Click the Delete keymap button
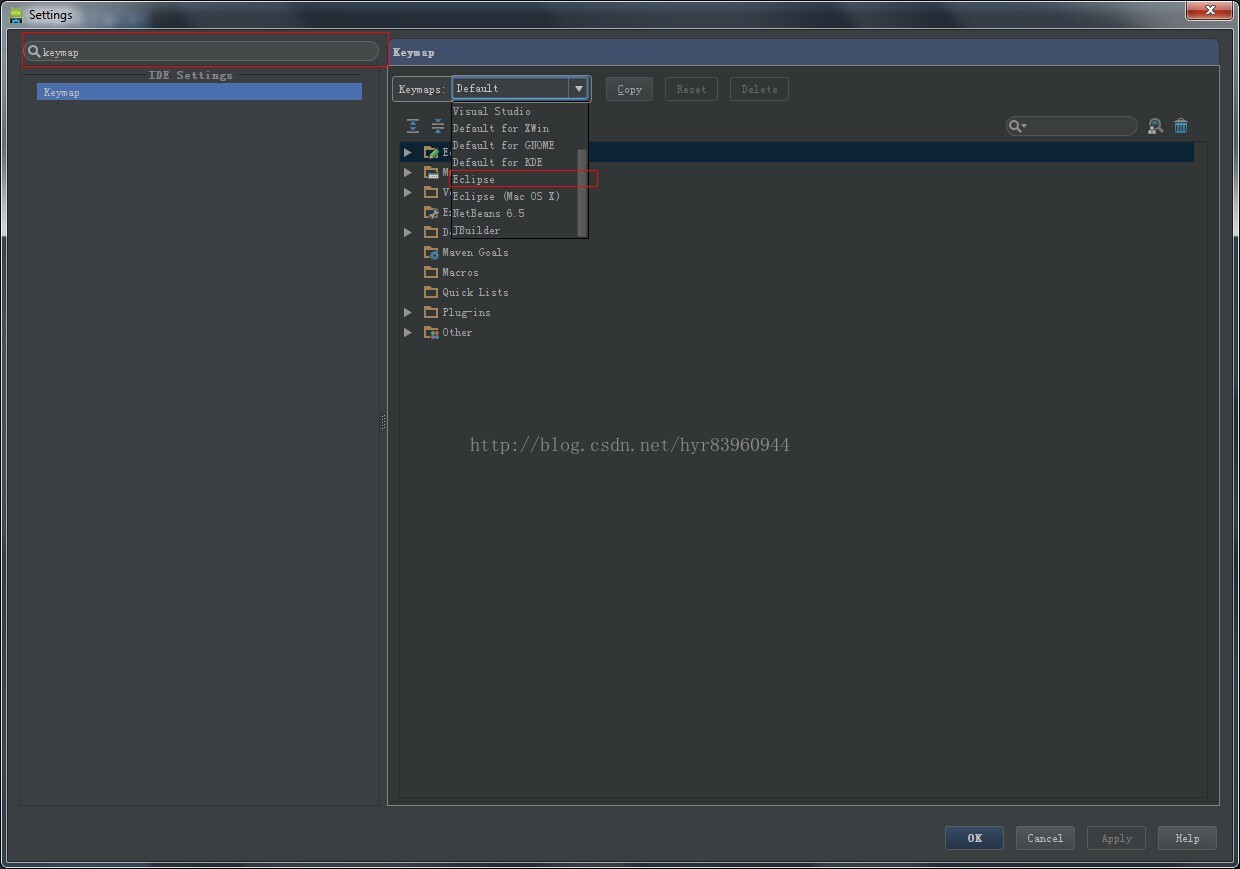 click(x=759, y=89)
